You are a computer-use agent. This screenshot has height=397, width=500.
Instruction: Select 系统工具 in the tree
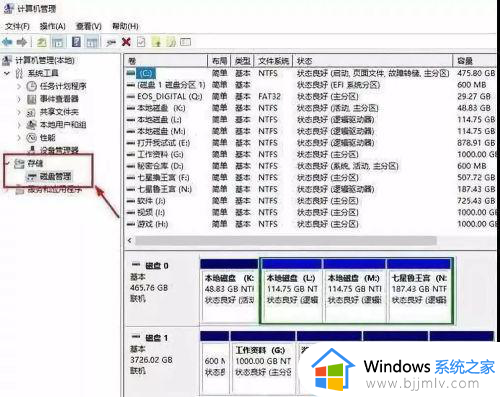click(43, 73)
